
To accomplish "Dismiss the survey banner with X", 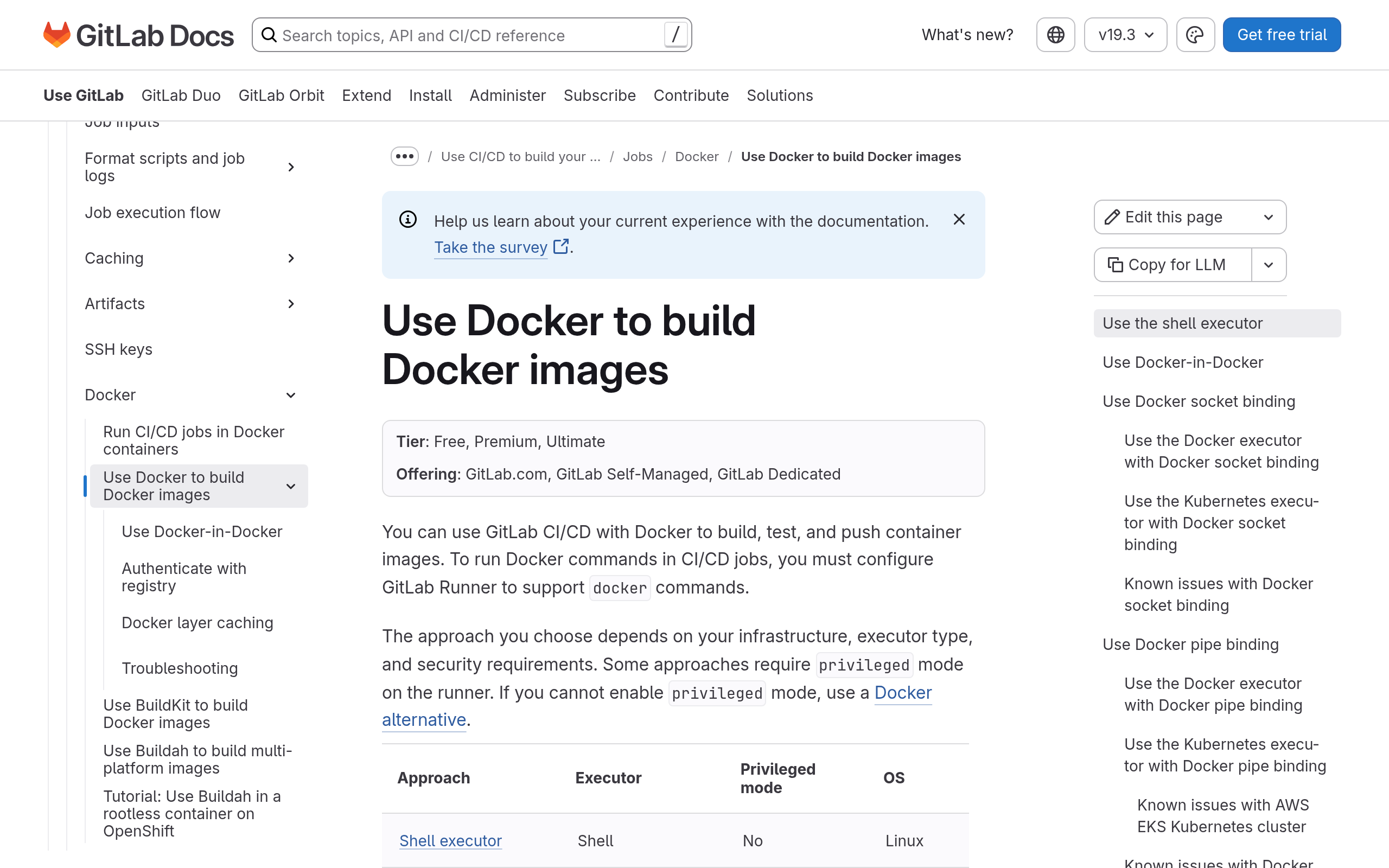I will click(959, 219).
